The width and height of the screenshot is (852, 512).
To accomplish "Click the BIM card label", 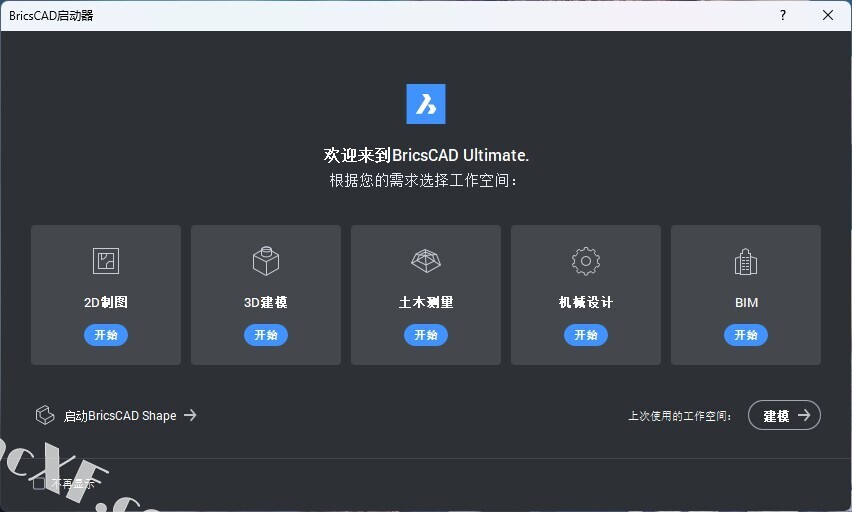I will (746, 303).
